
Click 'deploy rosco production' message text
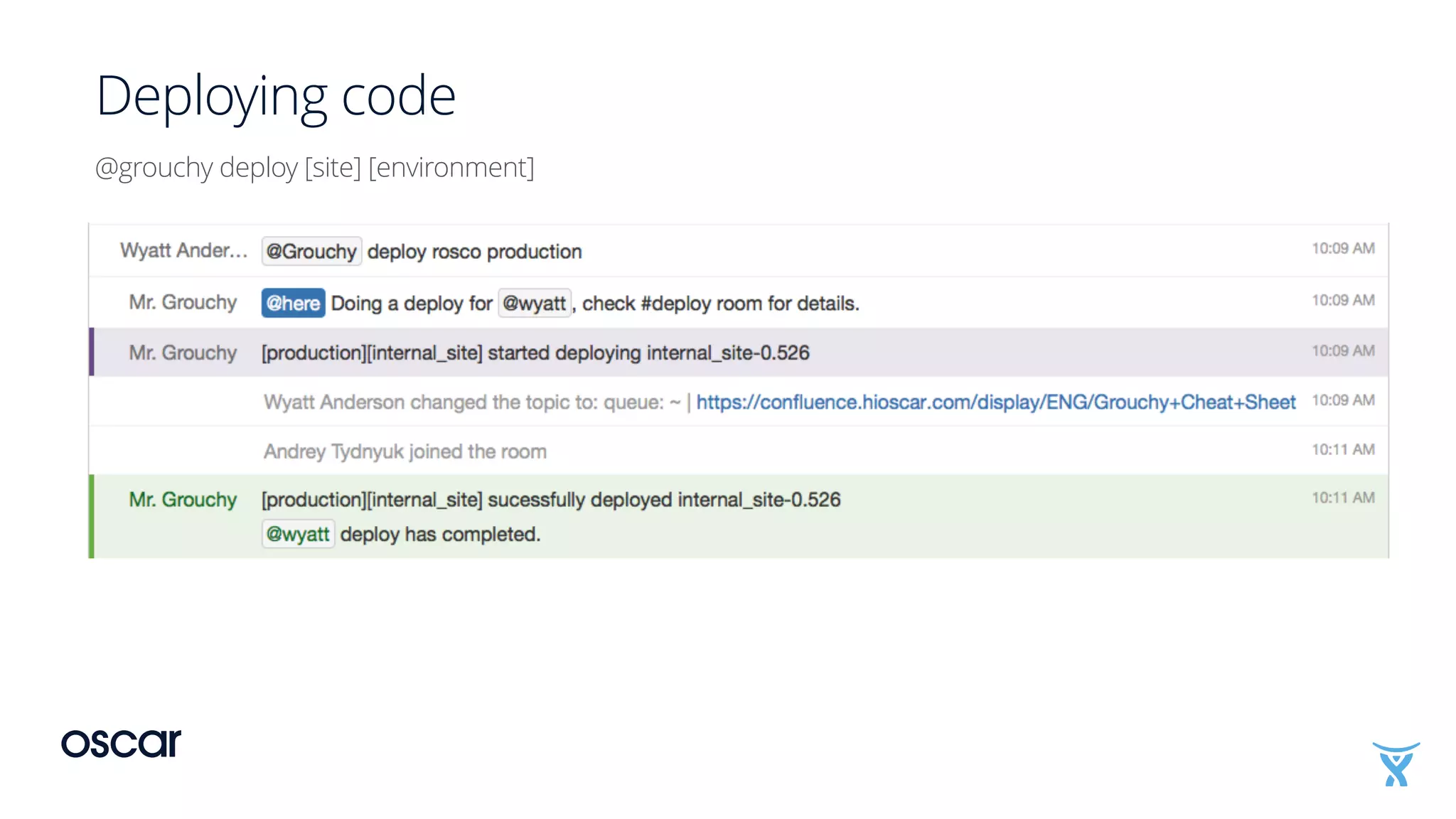pyautogui.click(x=474, y=252)
